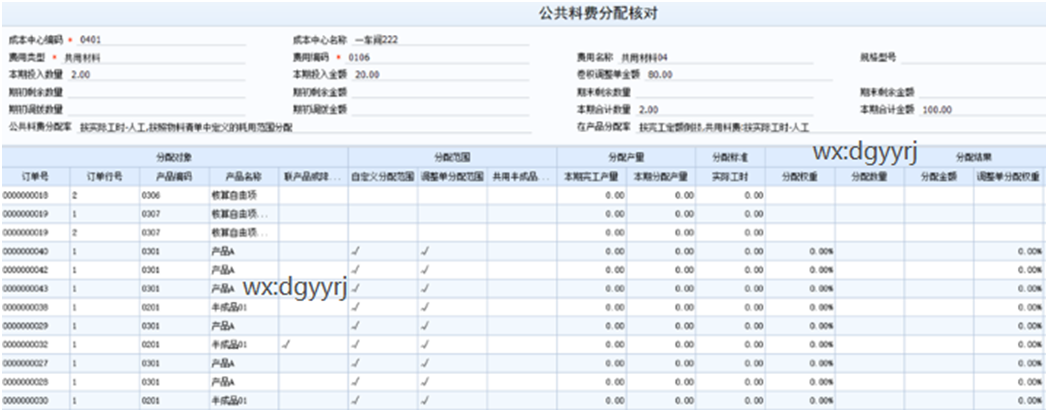This screenshot has height=412, width=1048.
Task: Click the 分配金额 column header
Action: click(x=939, y=177)
